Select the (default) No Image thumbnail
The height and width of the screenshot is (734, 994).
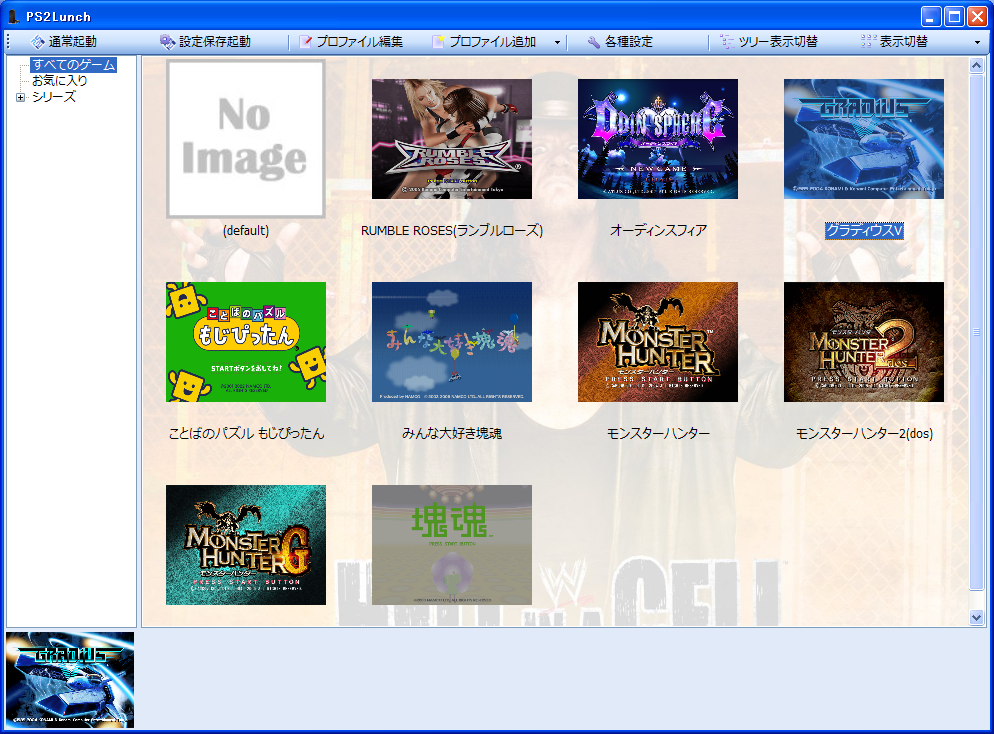coord(246,139)
